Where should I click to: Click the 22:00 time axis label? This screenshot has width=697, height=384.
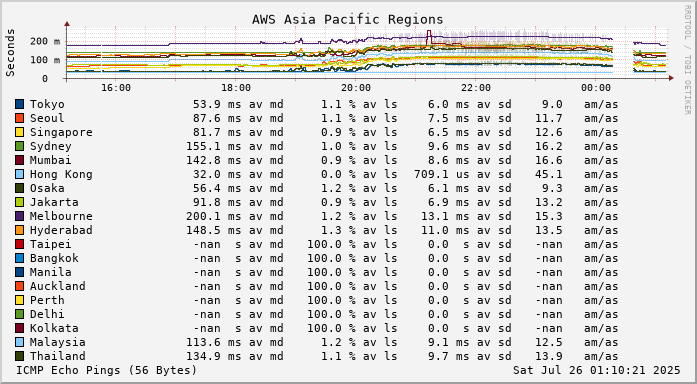pos(476,88)
